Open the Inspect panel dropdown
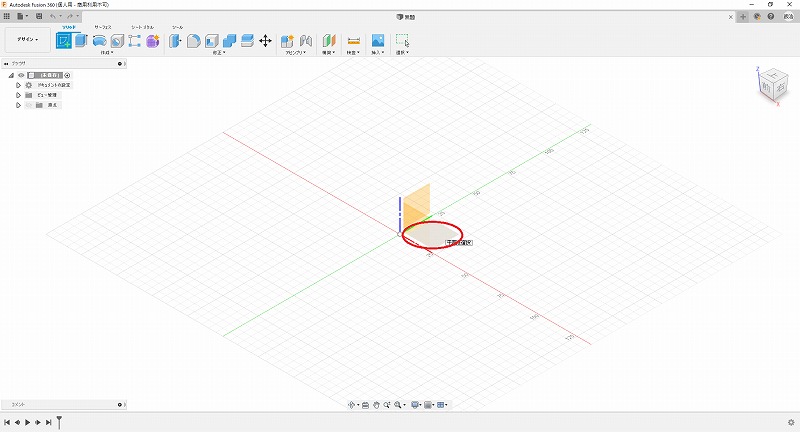 tap(353, 53)
